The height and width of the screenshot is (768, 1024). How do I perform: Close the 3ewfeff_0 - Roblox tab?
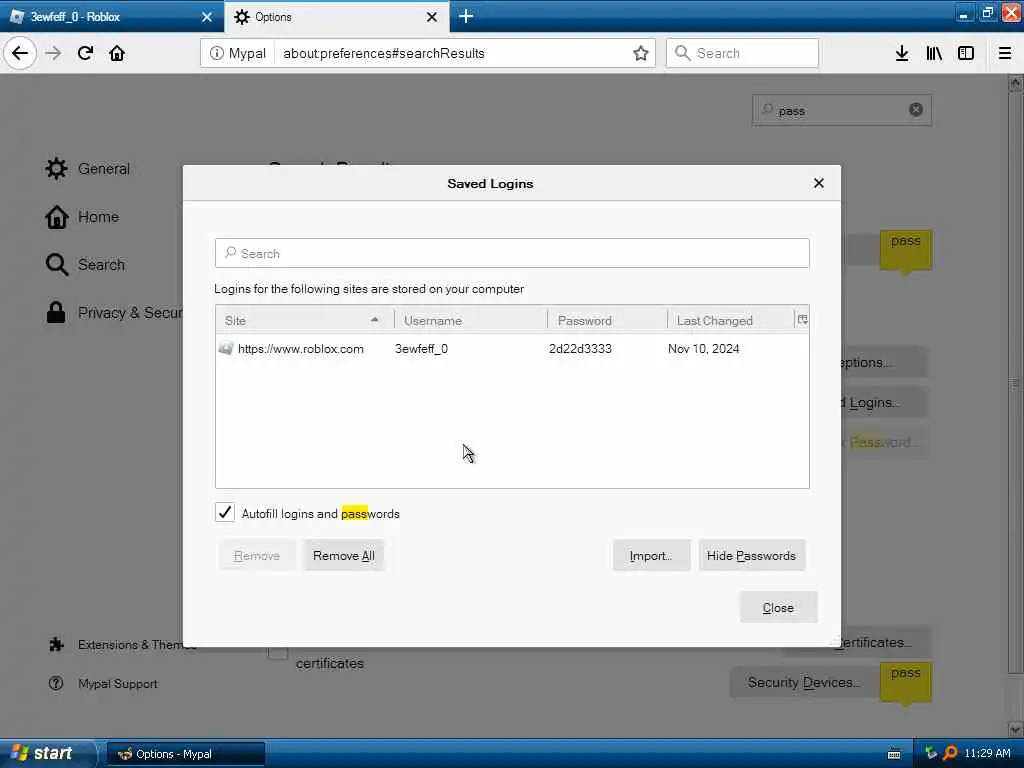[x=207, y=17]
